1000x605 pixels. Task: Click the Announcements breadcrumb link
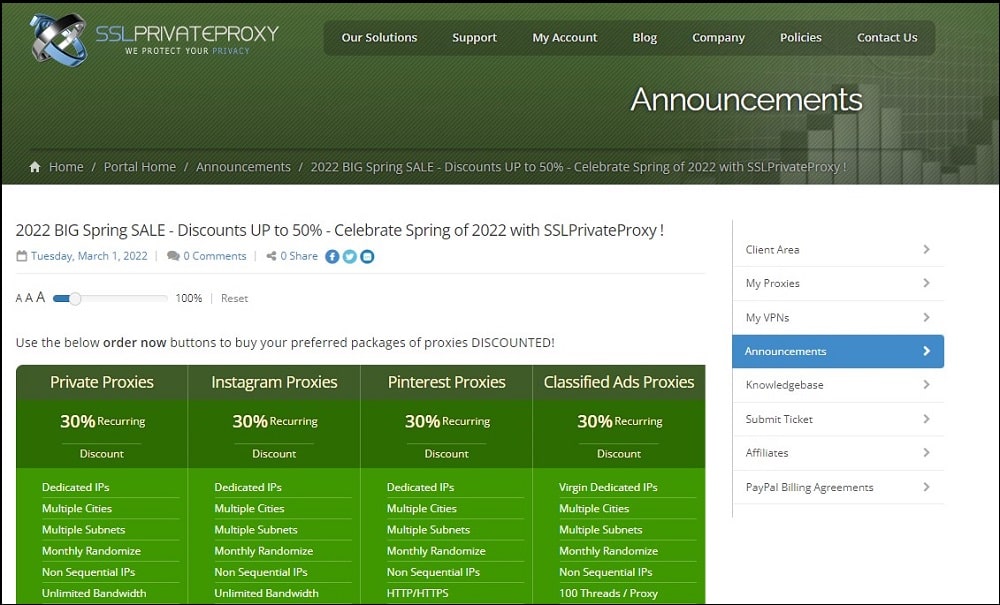pyautogui.click(x=243, y=167)
